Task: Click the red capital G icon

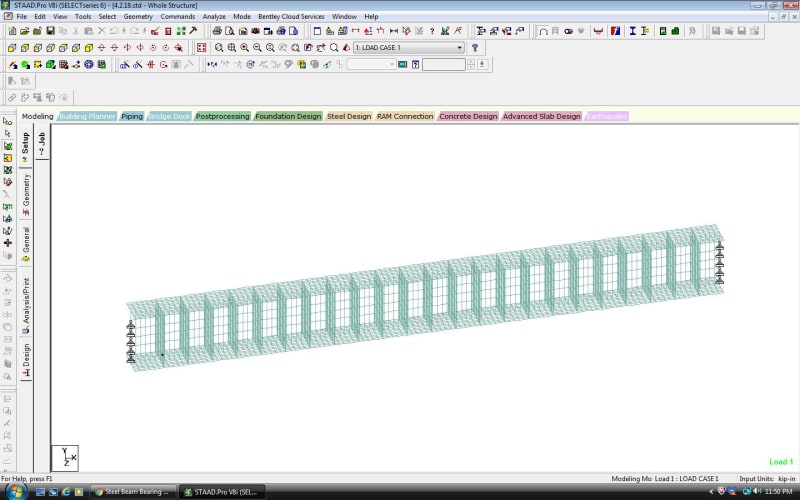Action: [x=163, y=65]
